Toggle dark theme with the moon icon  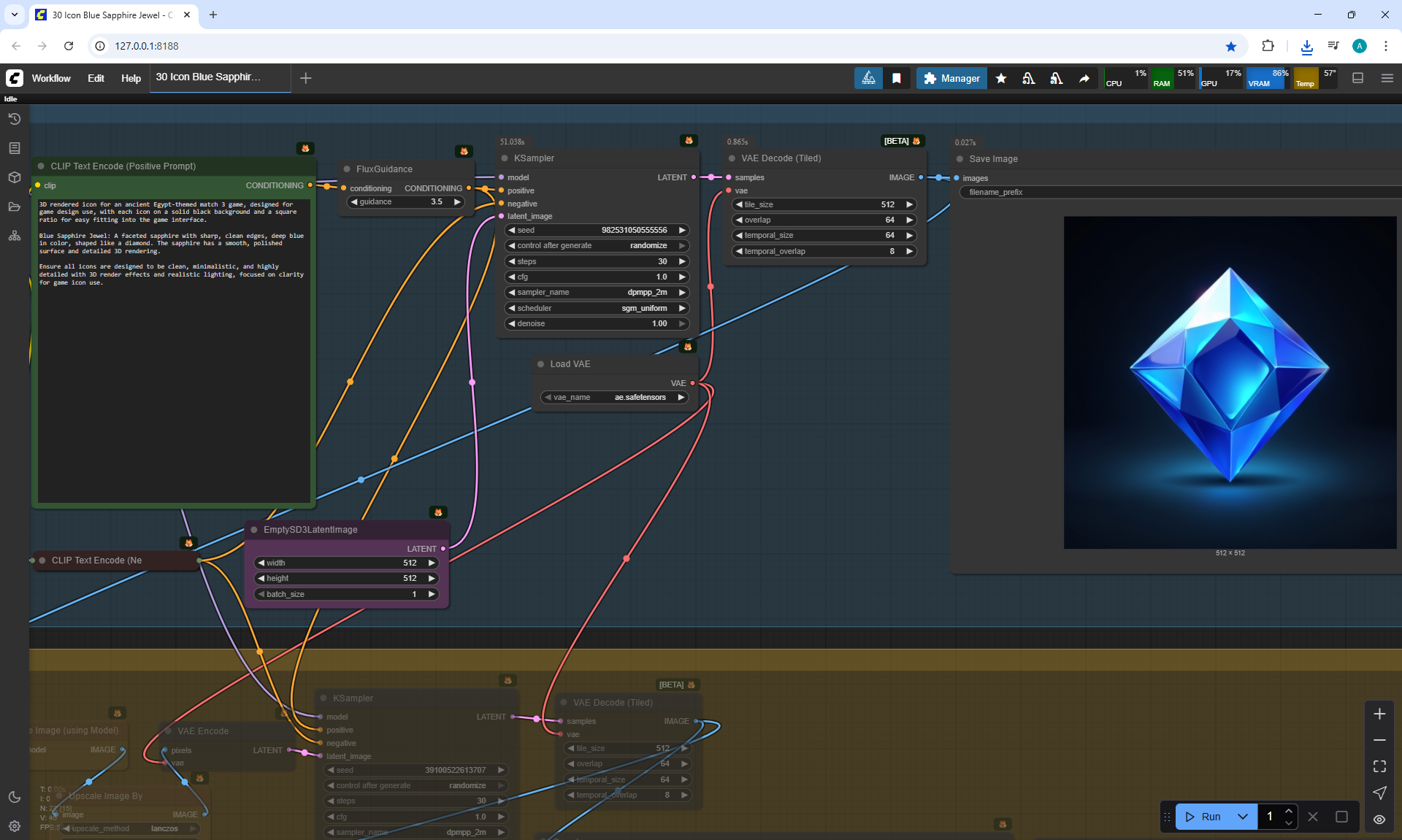pyautogui.click(x=14, y=797)
